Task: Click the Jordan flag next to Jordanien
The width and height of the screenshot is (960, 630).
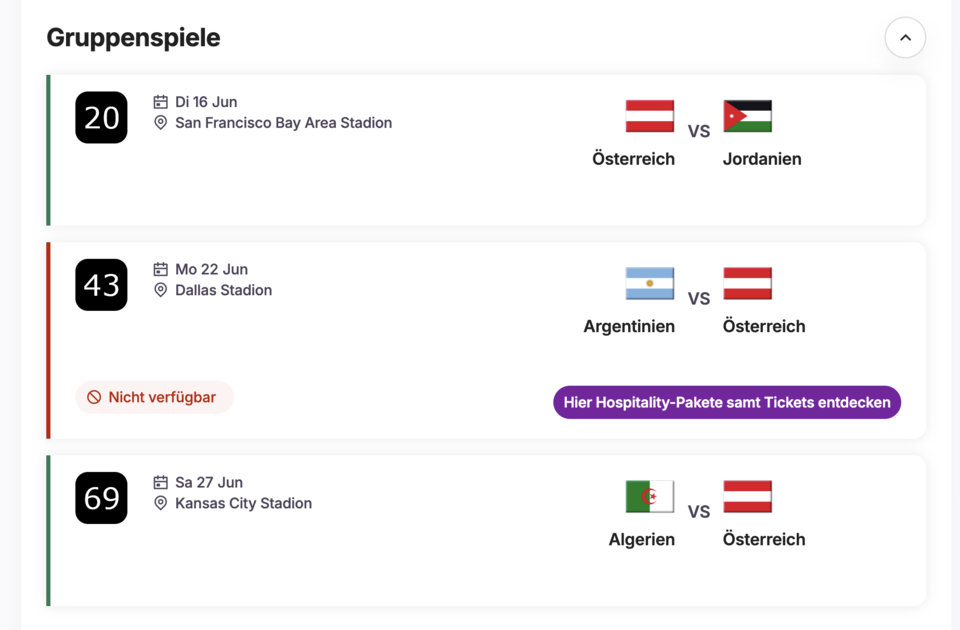Action: tap(747, 116)
